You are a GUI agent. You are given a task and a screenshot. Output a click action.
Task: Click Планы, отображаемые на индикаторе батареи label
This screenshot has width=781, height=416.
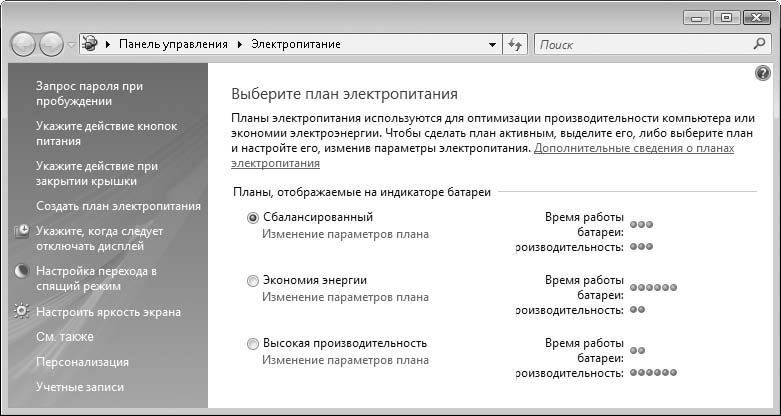[x=362, y=192]
